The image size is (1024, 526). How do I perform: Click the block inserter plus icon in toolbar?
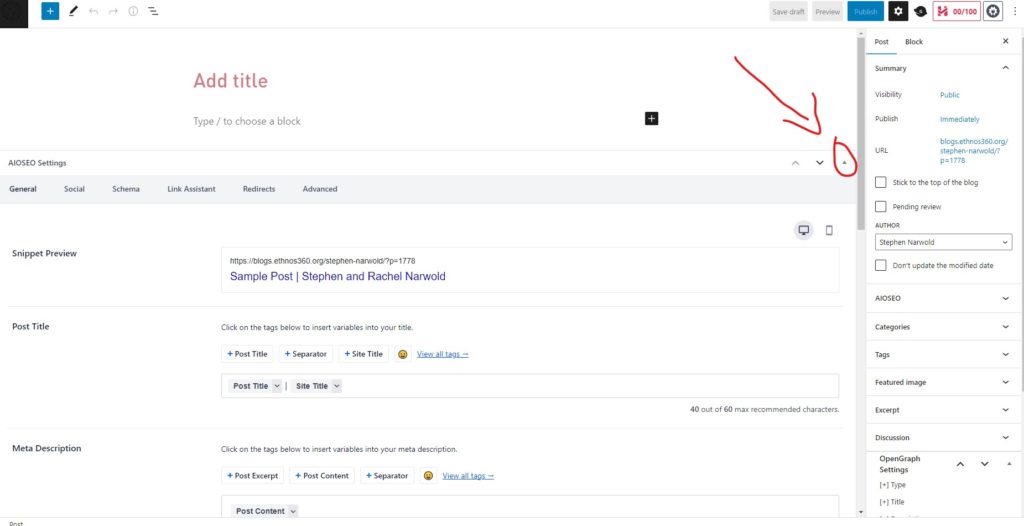click(50, 11)
